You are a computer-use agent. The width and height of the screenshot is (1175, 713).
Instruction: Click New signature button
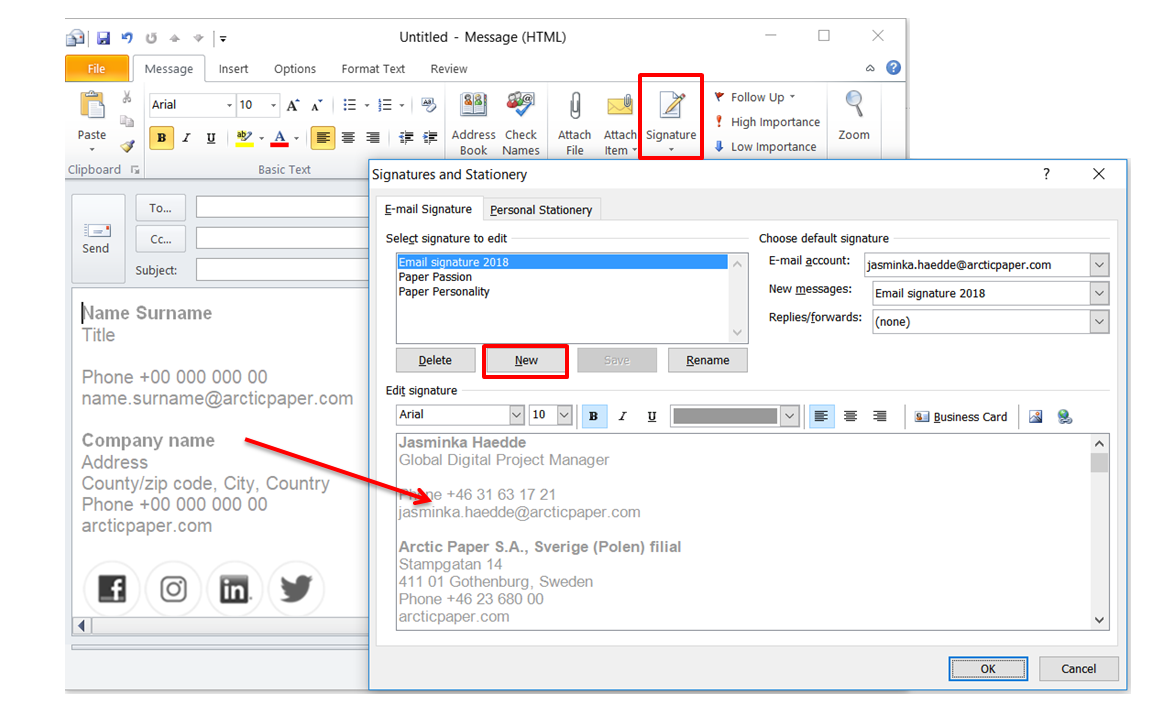[x=526, y=361]
